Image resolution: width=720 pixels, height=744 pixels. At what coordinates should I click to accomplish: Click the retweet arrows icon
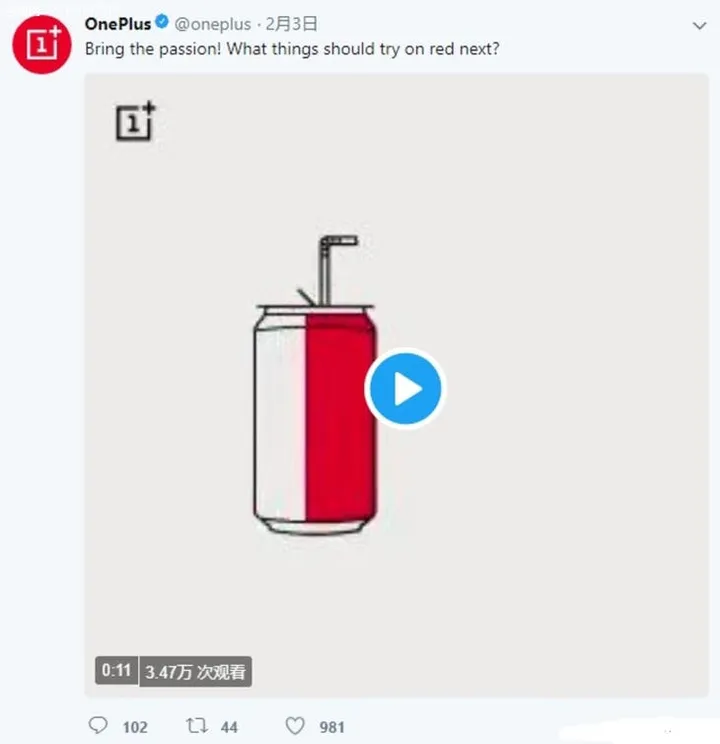pos(196,726)
